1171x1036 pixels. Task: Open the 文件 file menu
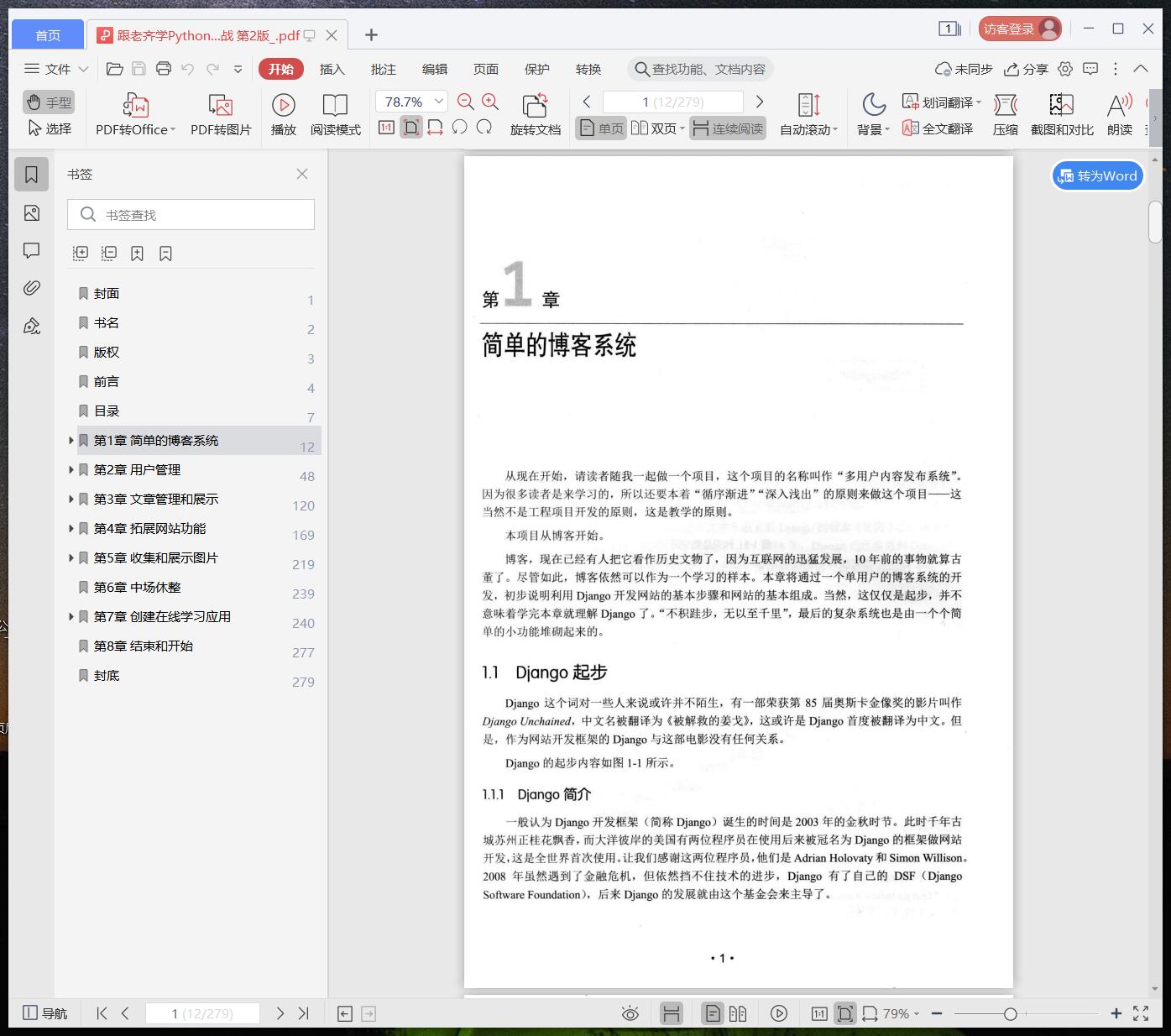tap(56, 69)
